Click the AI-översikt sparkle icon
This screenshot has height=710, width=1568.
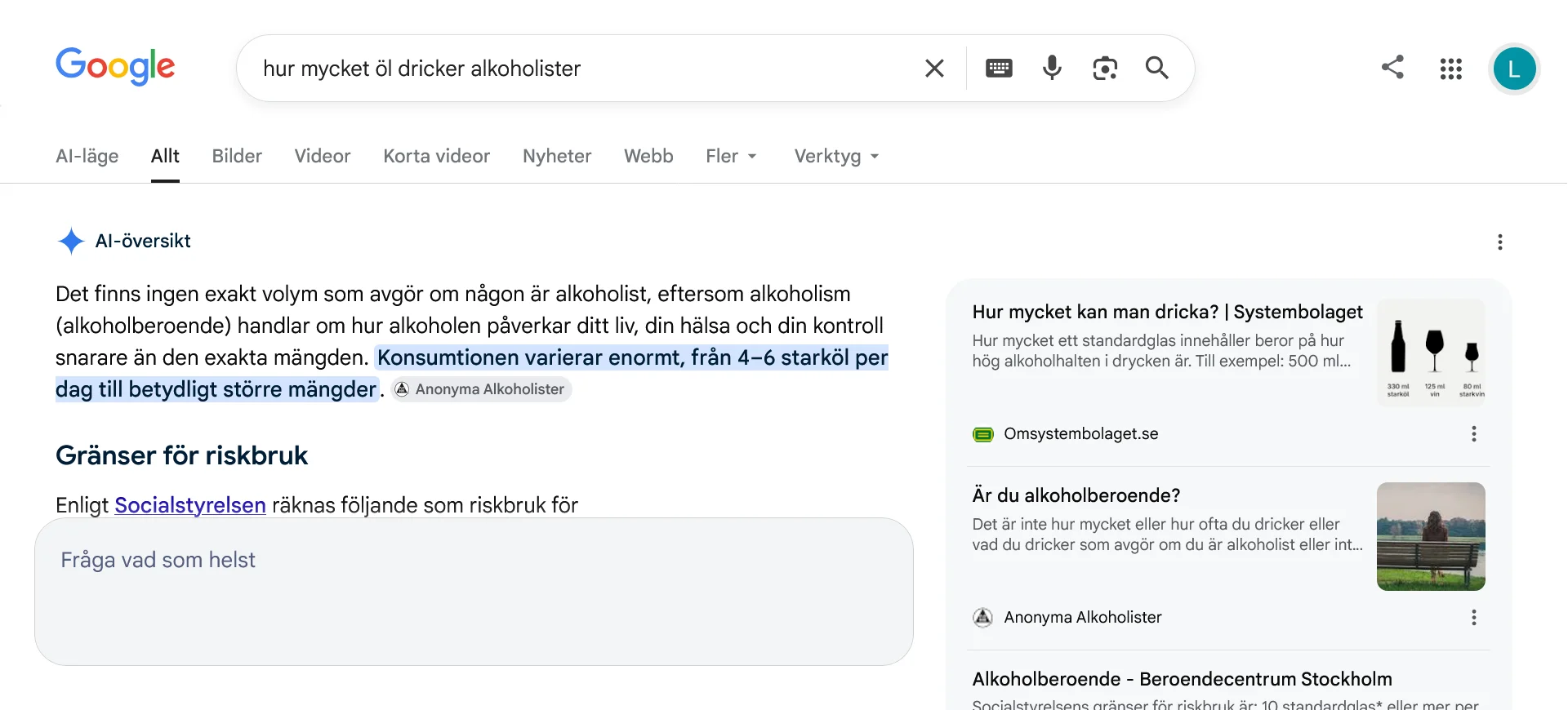(x=71, y=241)
